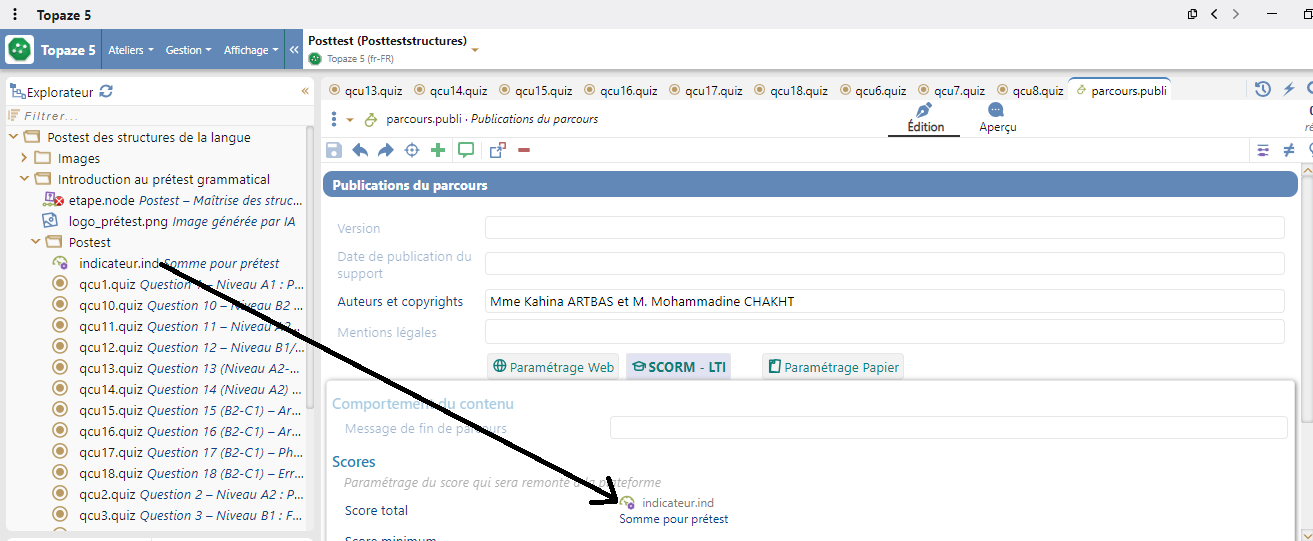This screenshot has width=1313, height=541.
Task: Click the Paramétrage Papier button
Action: pyautogui.click(x=833, y=367)
